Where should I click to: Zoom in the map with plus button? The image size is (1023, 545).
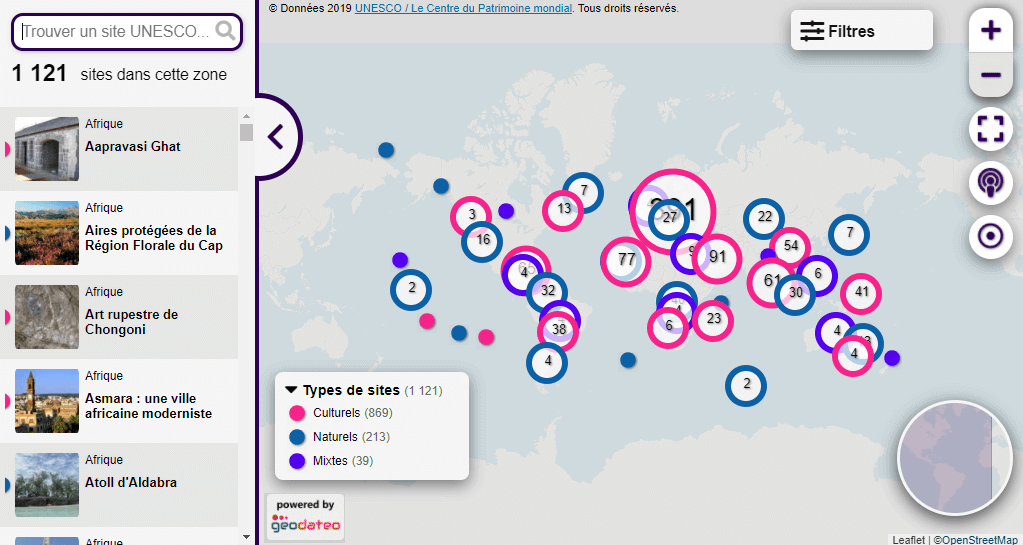990,31
